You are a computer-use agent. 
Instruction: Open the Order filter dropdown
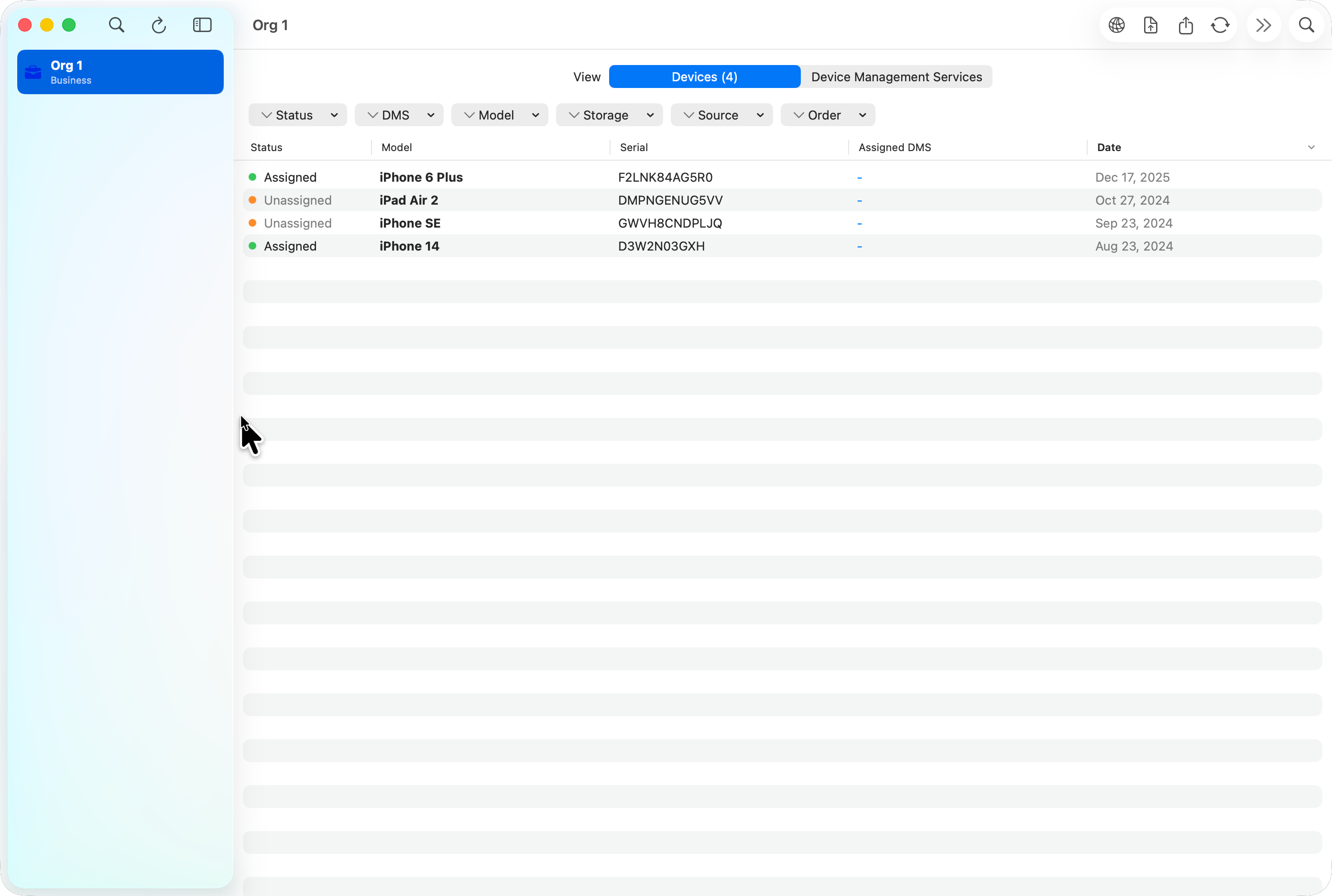point(828,115)
